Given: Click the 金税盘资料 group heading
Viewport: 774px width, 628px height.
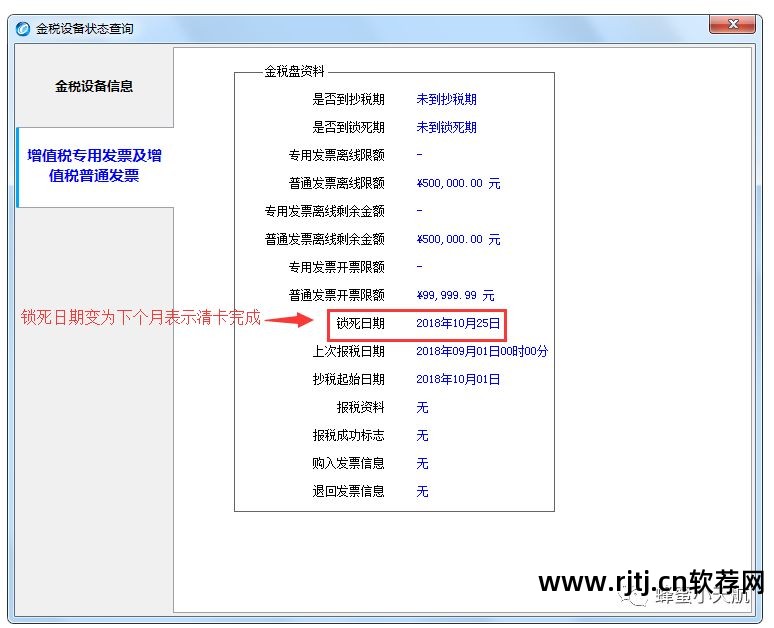Looking at the screenshot, I should click(x=294, y=72).
